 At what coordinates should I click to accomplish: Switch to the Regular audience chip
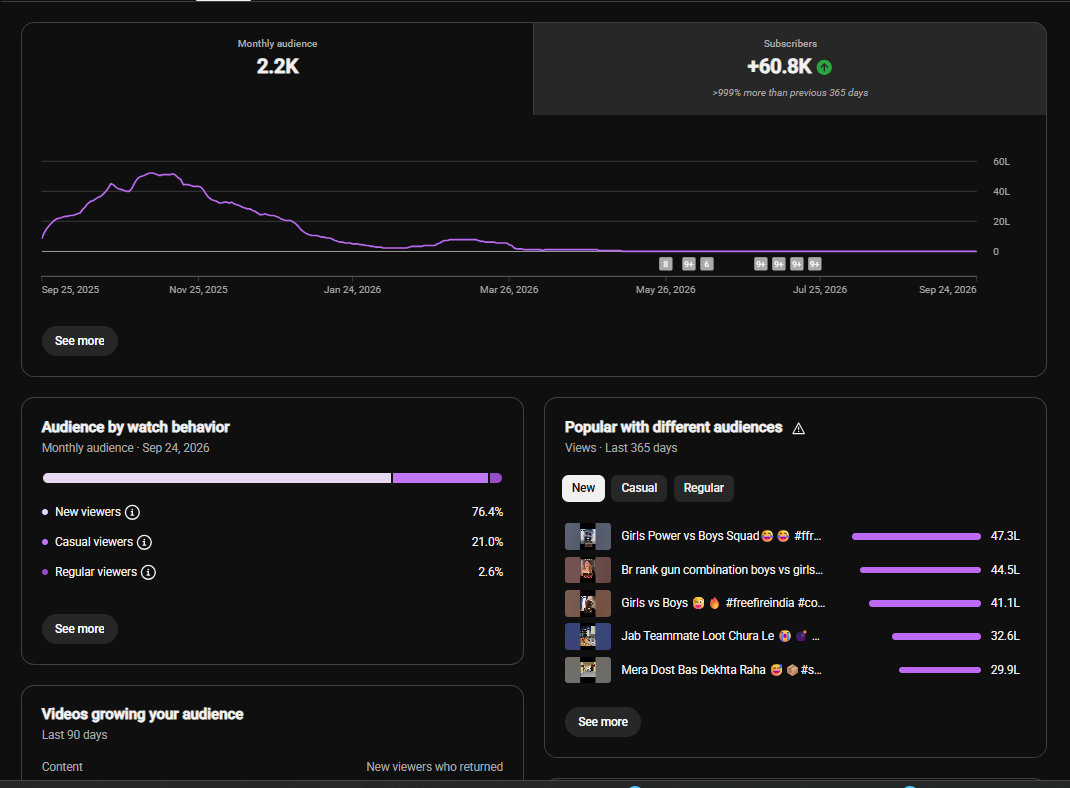pos(704,488)
